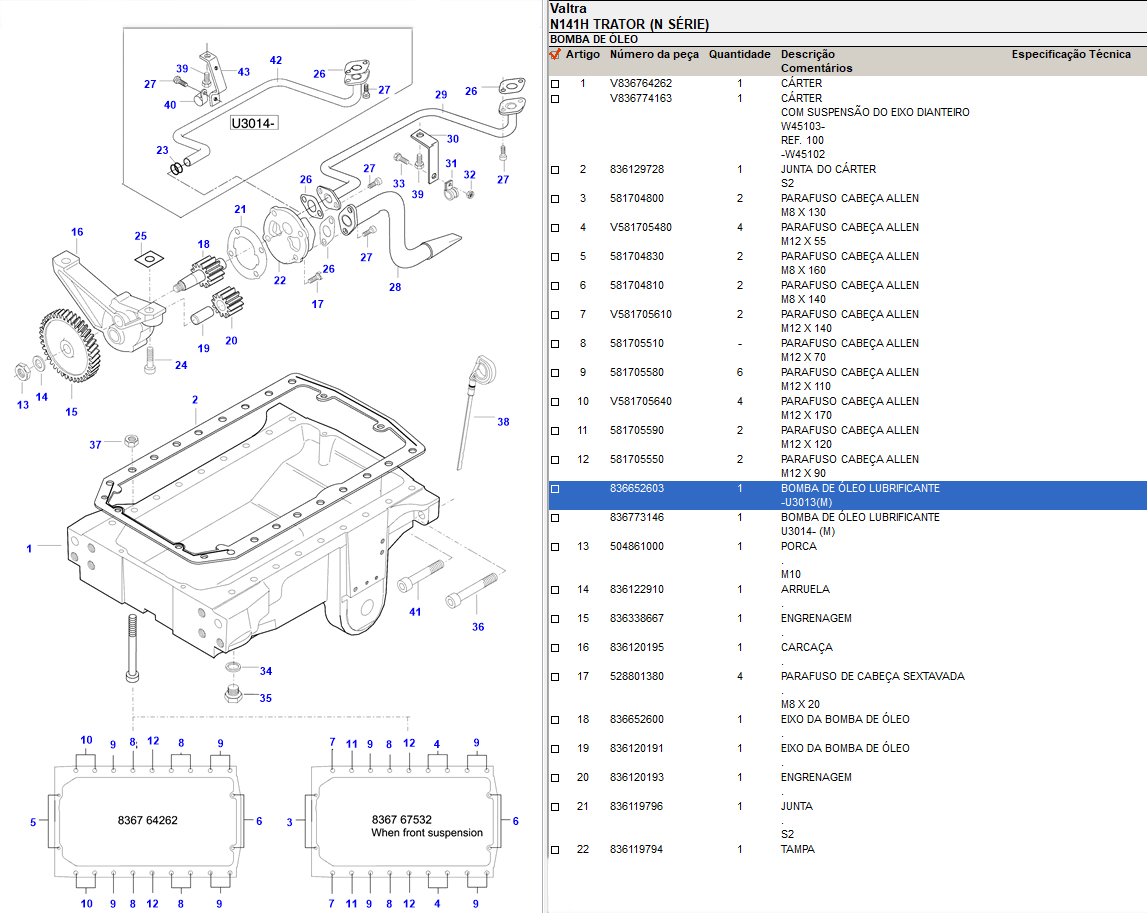Select the 8367 64262 bolt pattern diagram
This screenshot has height=913, width=1147.
[148, 820]
